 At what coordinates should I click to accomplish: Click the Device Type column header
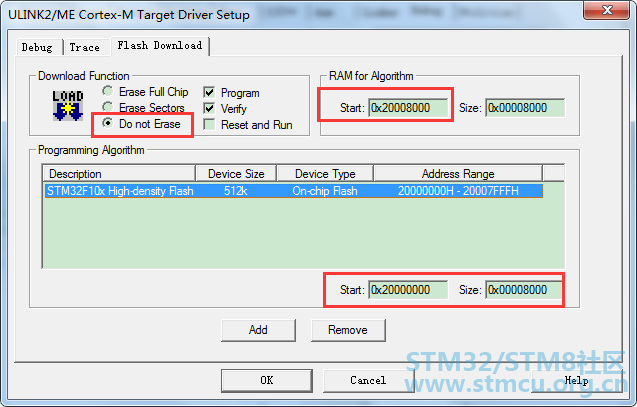325,174
